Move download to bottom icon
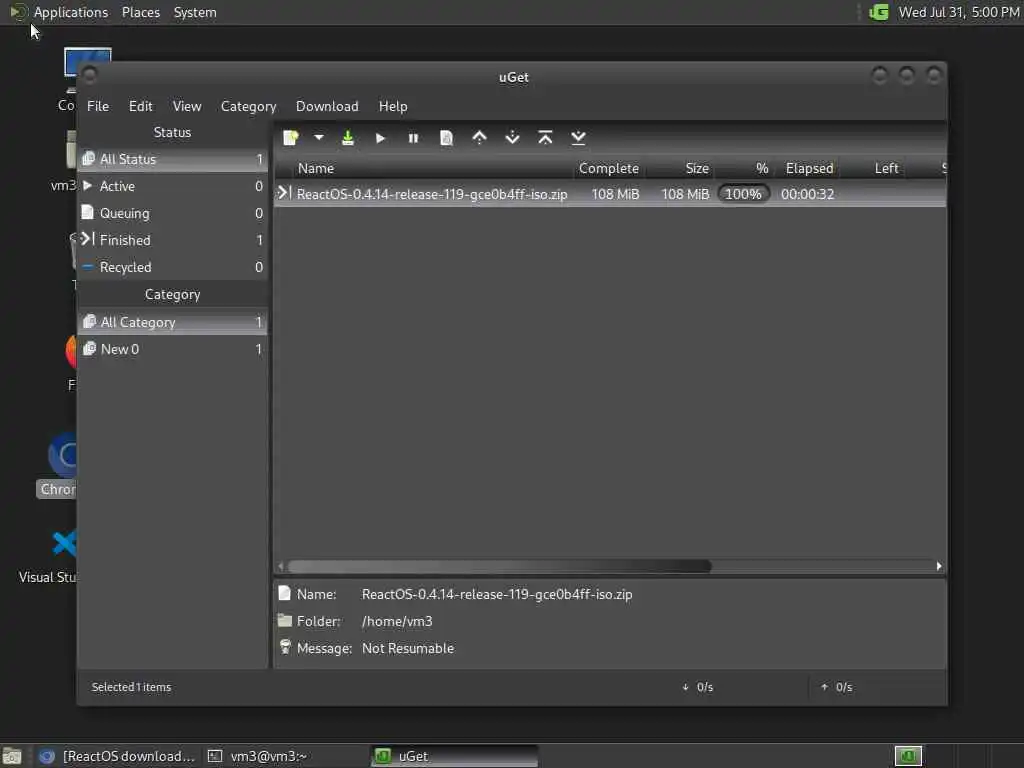This screenshot has width=1024, height=768. pos(578,138)
